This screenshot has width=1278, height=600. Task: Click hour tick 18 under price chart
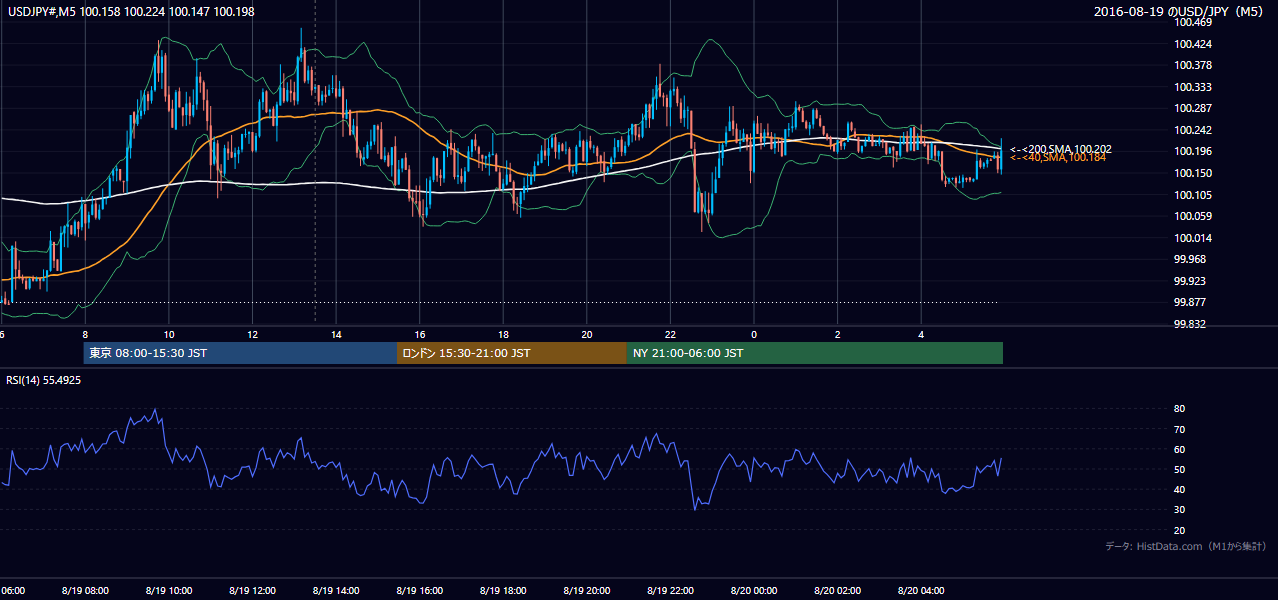(503, 334)
